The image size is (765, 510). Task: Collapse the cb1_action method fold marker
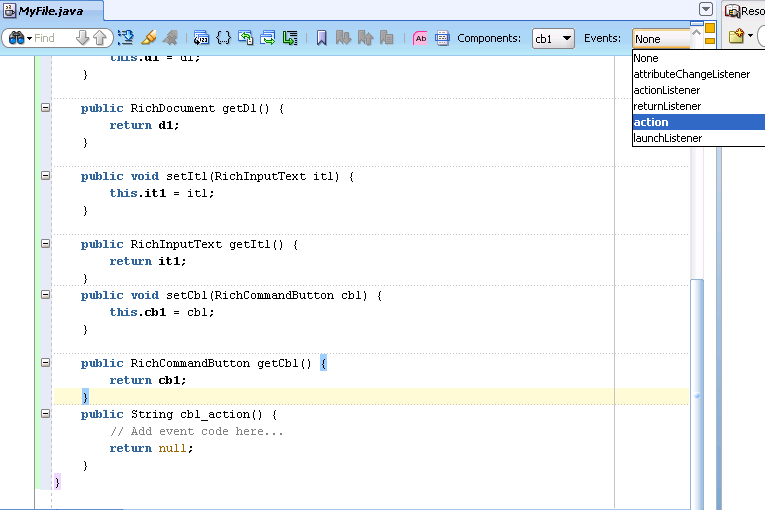click(x=45, y=413)
